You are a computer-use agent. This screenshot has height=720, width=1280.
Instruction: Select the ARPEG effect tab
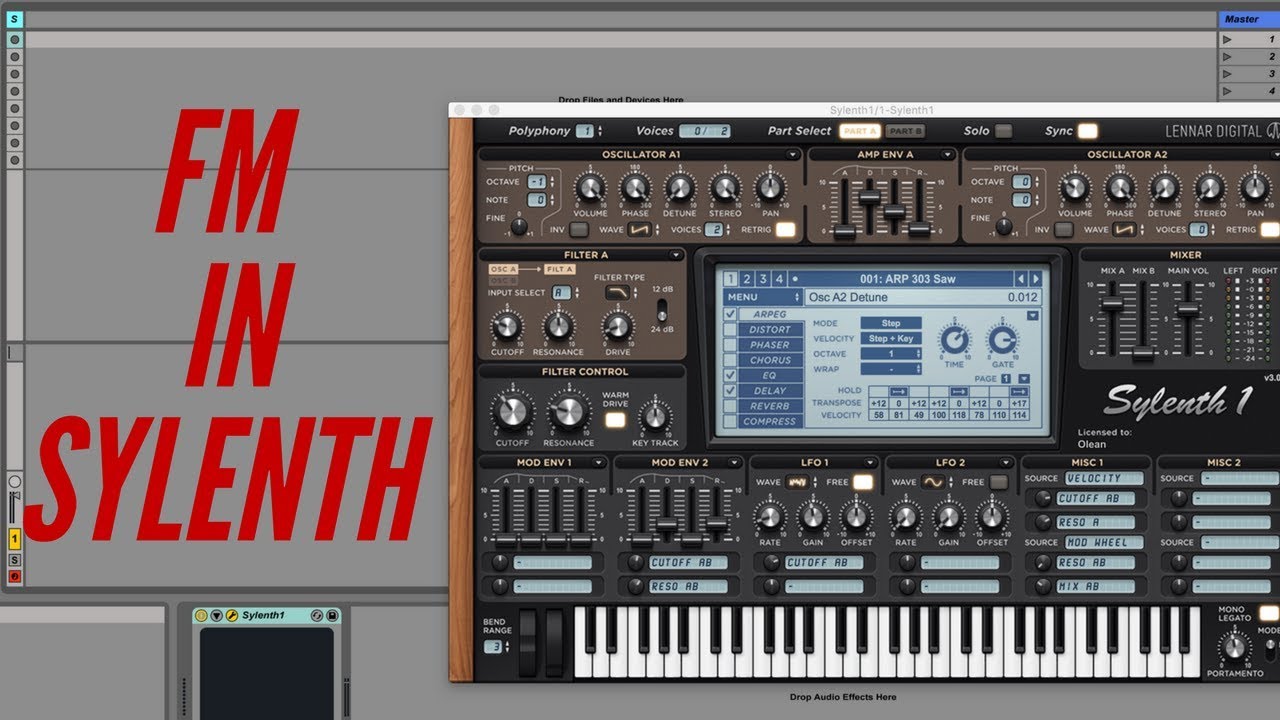tap(770, 314)
